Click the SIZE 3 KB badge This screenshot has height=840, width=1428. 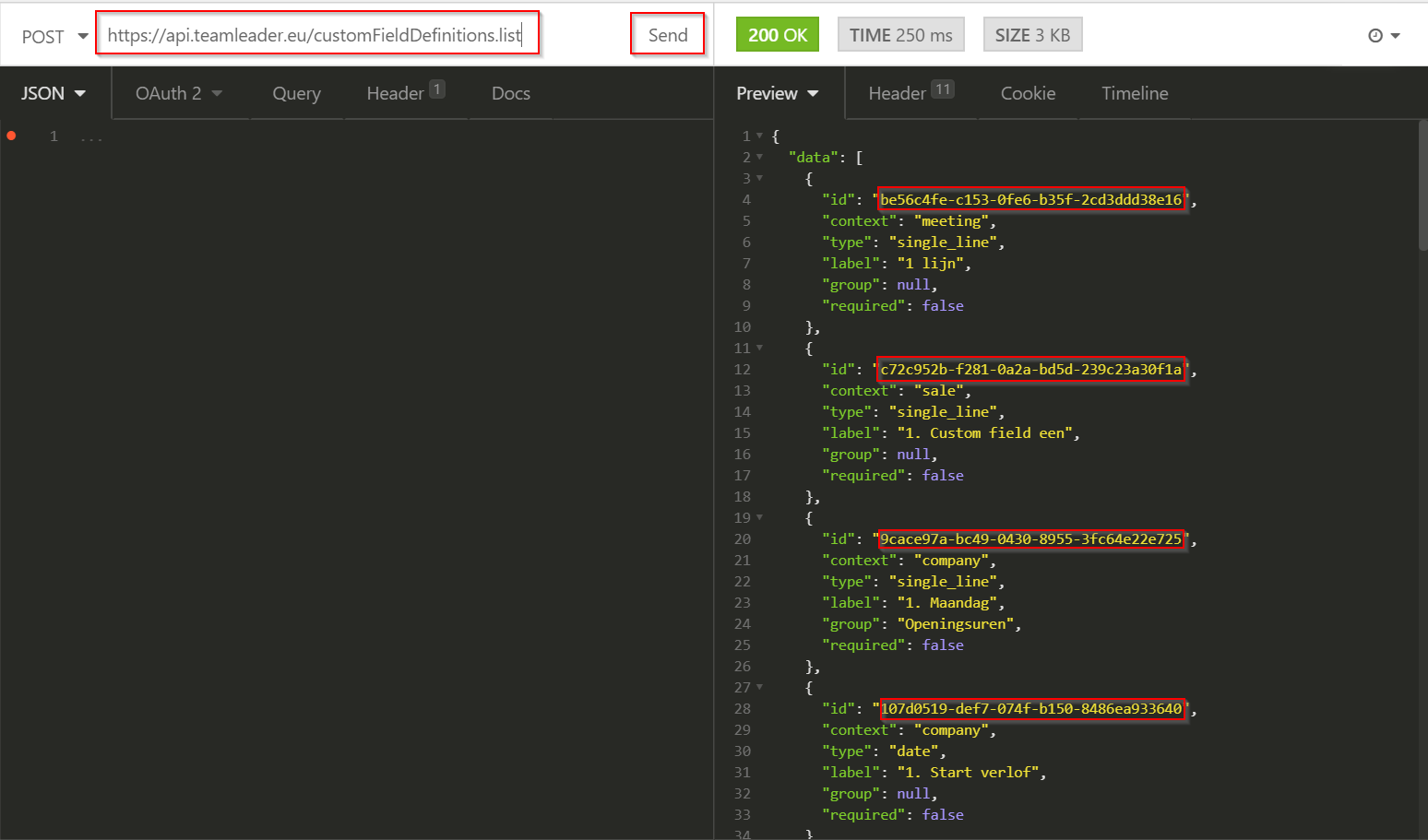pyautogui.click(x=1032, y=35)
